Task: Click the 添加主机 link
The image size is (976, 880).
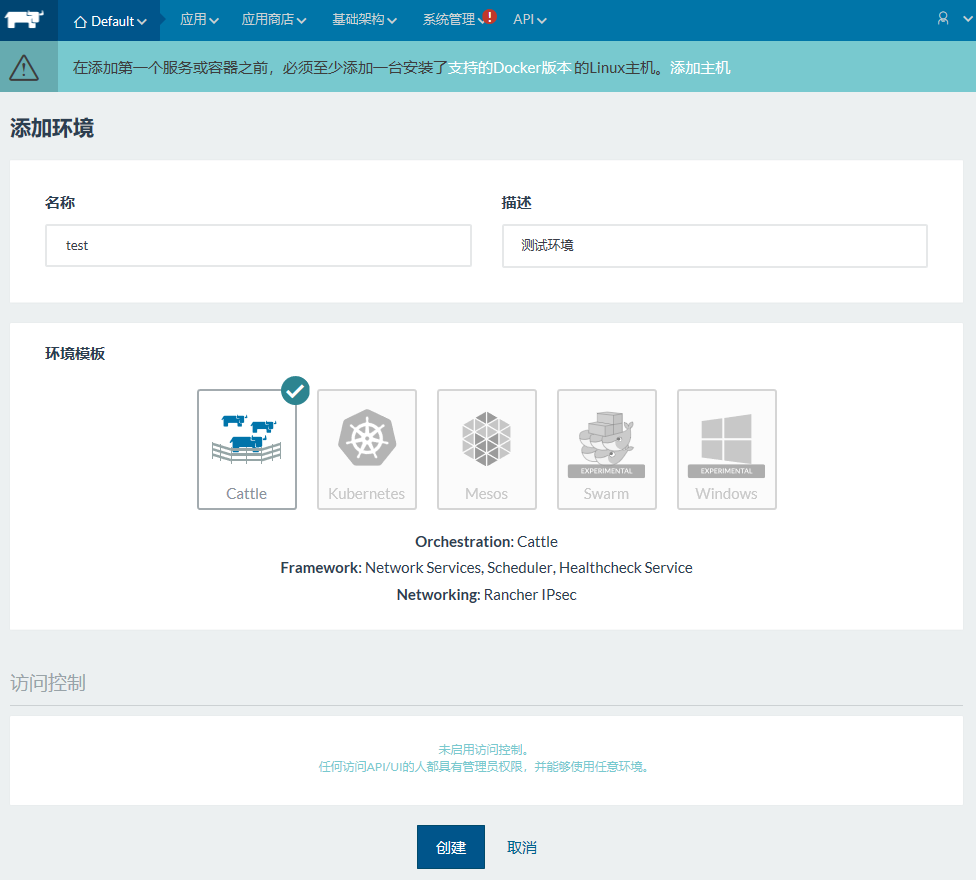Action: click(700, 67)
